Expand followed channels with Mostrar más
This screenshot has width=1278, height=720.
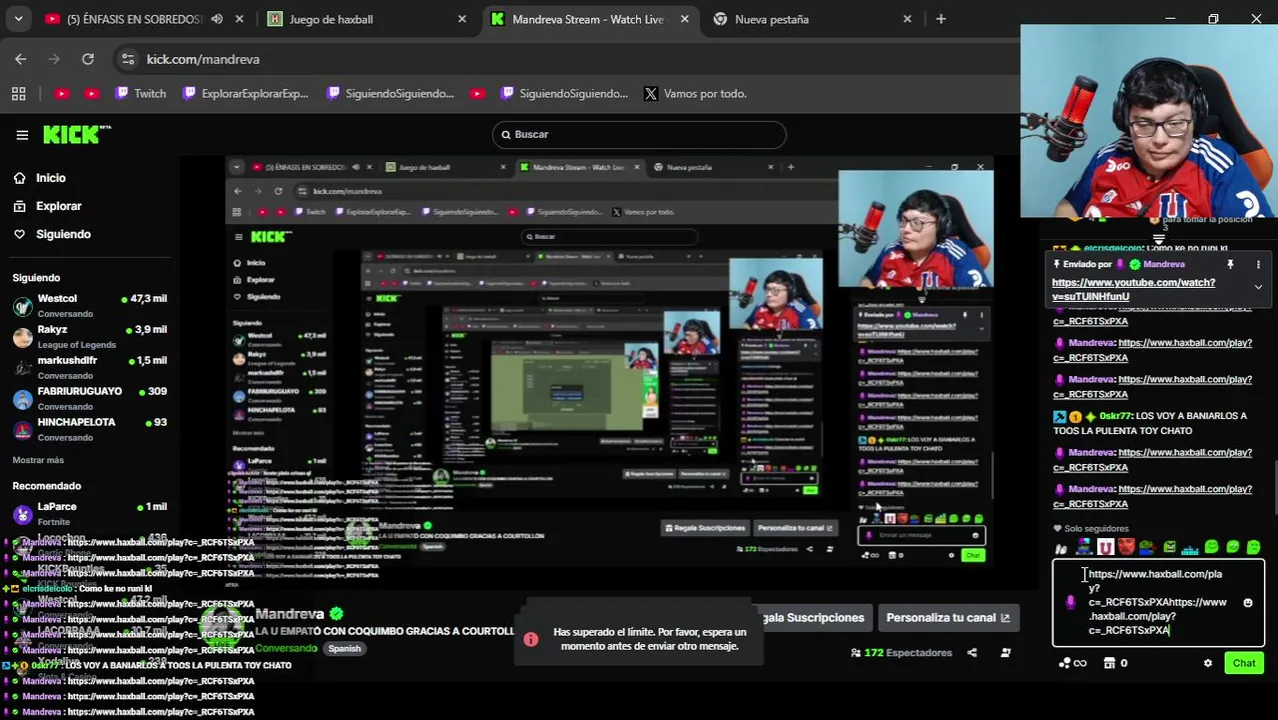[38, 460]
